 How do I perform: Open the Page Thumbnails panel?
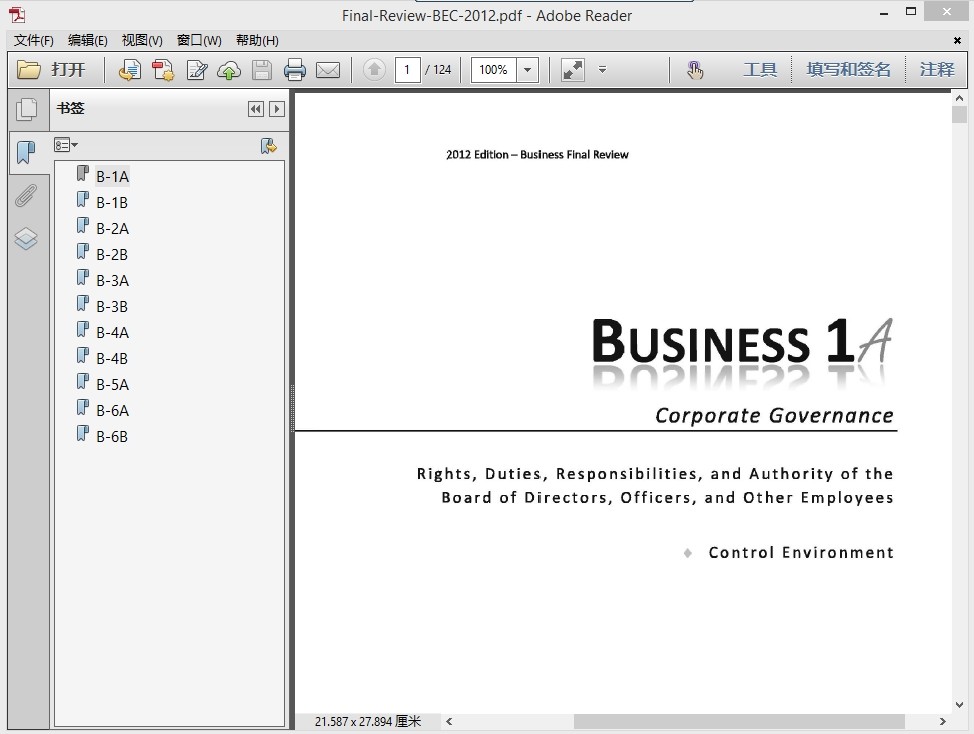[26, 109]
